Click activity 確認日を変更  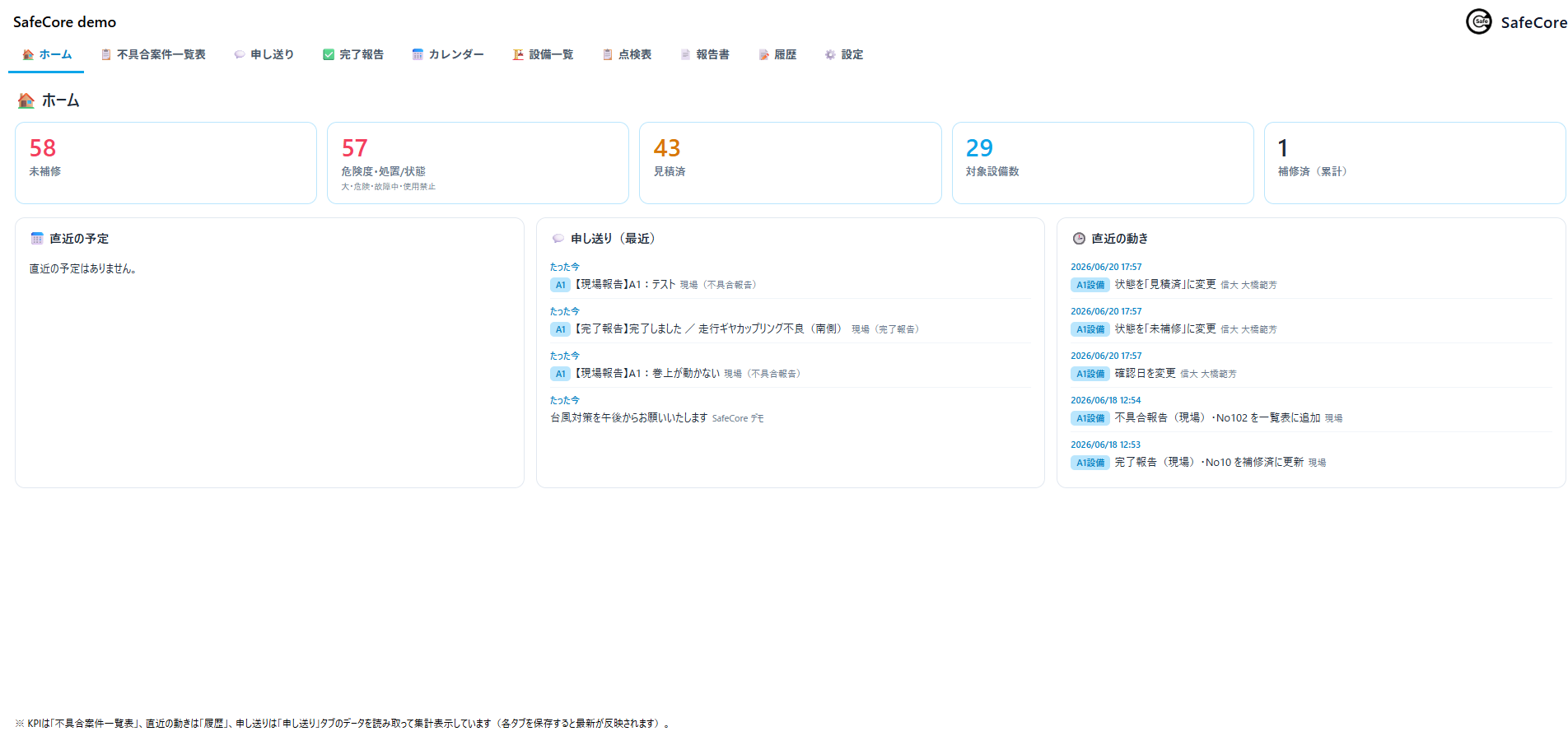[x=1145, y=373]
